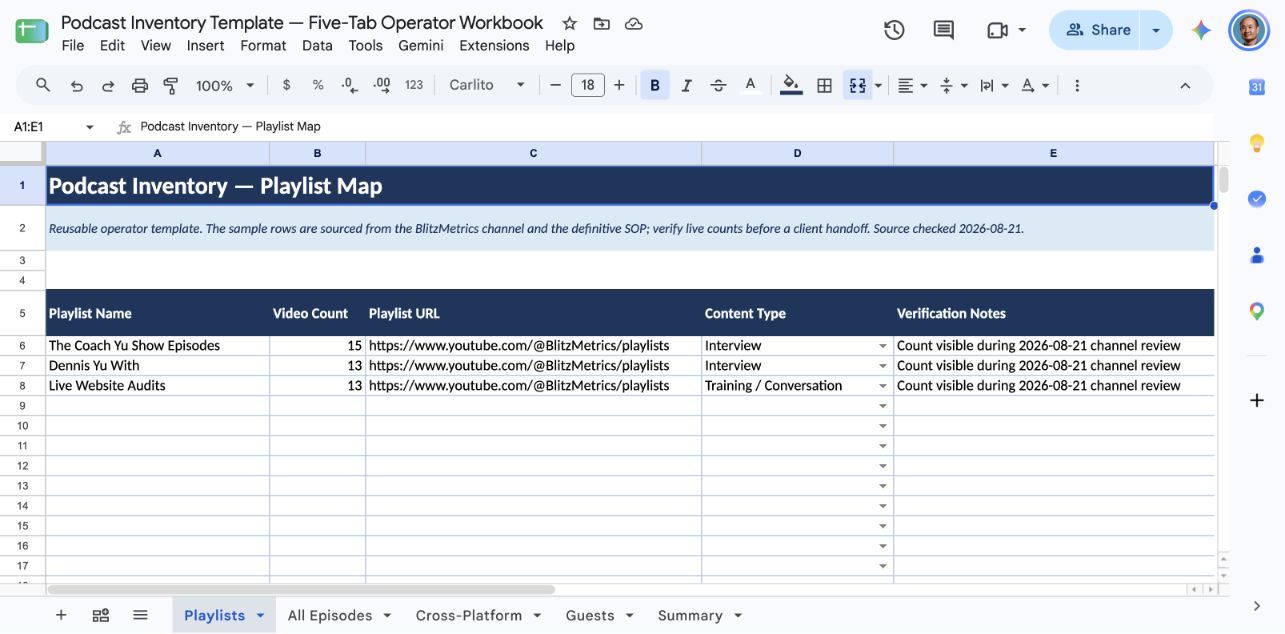
Task: Open the Extensions menu
Action: pos(494,45)
